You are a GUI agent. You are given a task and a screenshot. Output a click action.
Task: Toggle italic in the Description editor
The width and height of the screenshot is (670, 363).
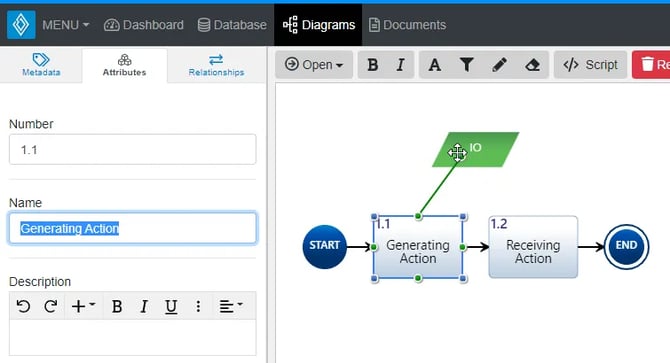click(144, 306)
